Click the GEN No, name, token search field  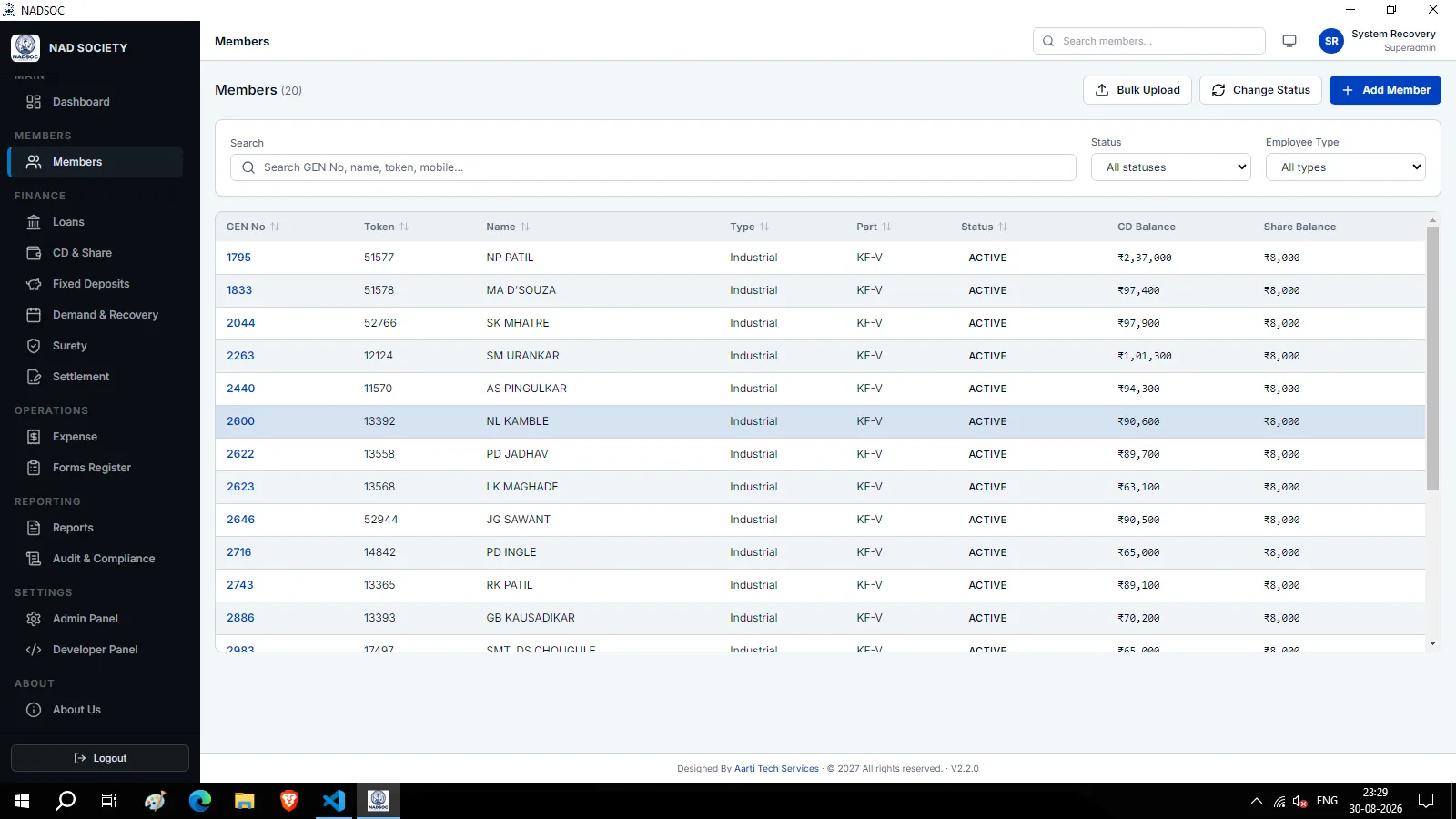point(653,167)
